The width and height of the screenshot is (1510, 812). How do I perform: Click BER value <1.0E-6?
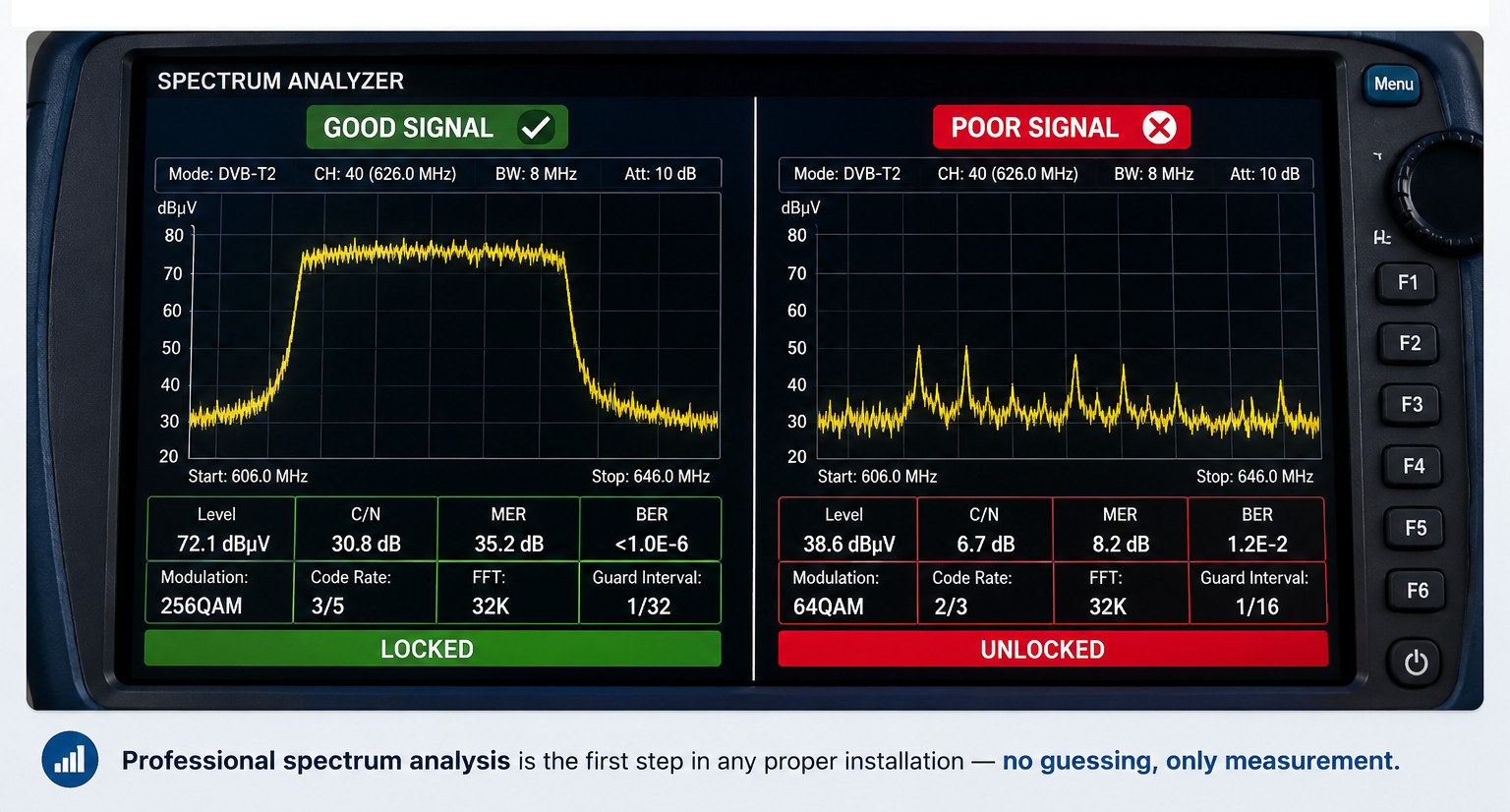pyautogui.click(x=652, y=544)
